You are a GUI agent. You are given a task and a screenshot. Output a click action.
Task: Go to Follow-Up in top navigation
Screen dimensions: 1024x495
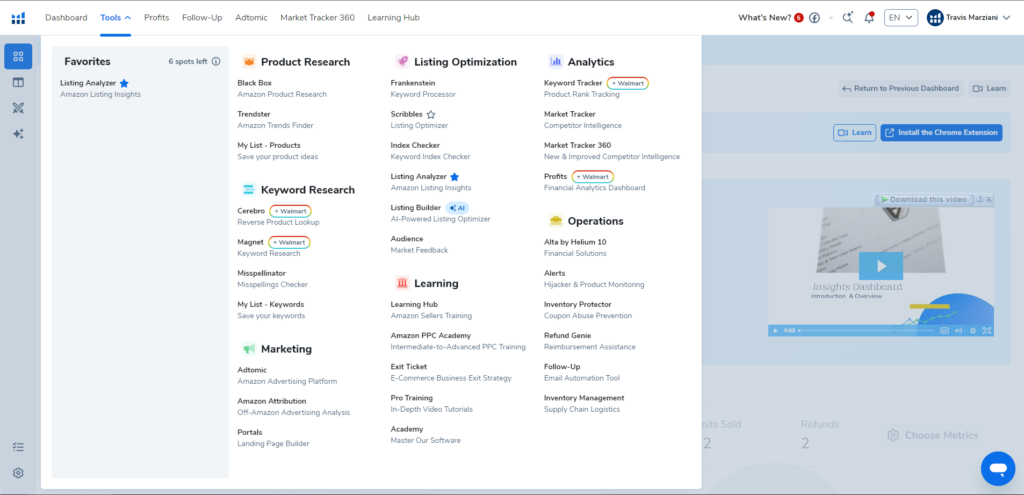(202, 18)
